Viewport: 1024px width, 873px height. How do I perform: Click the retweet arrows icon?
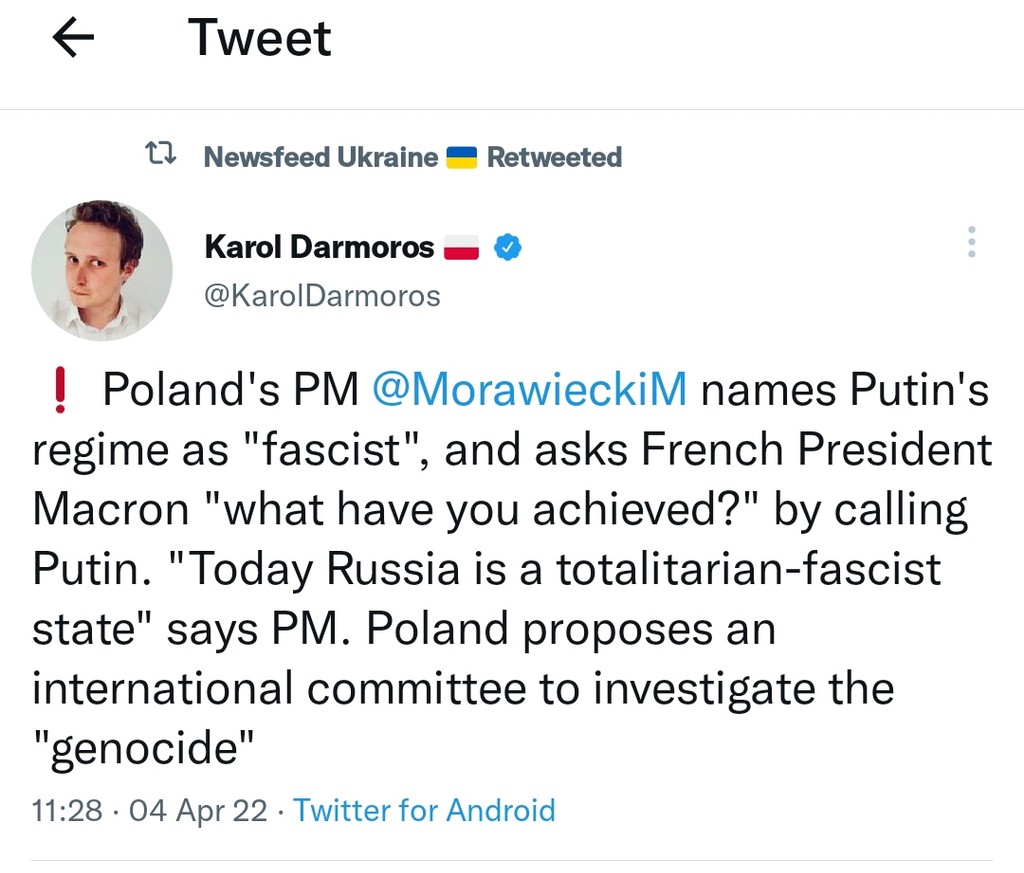coord(160,155)
